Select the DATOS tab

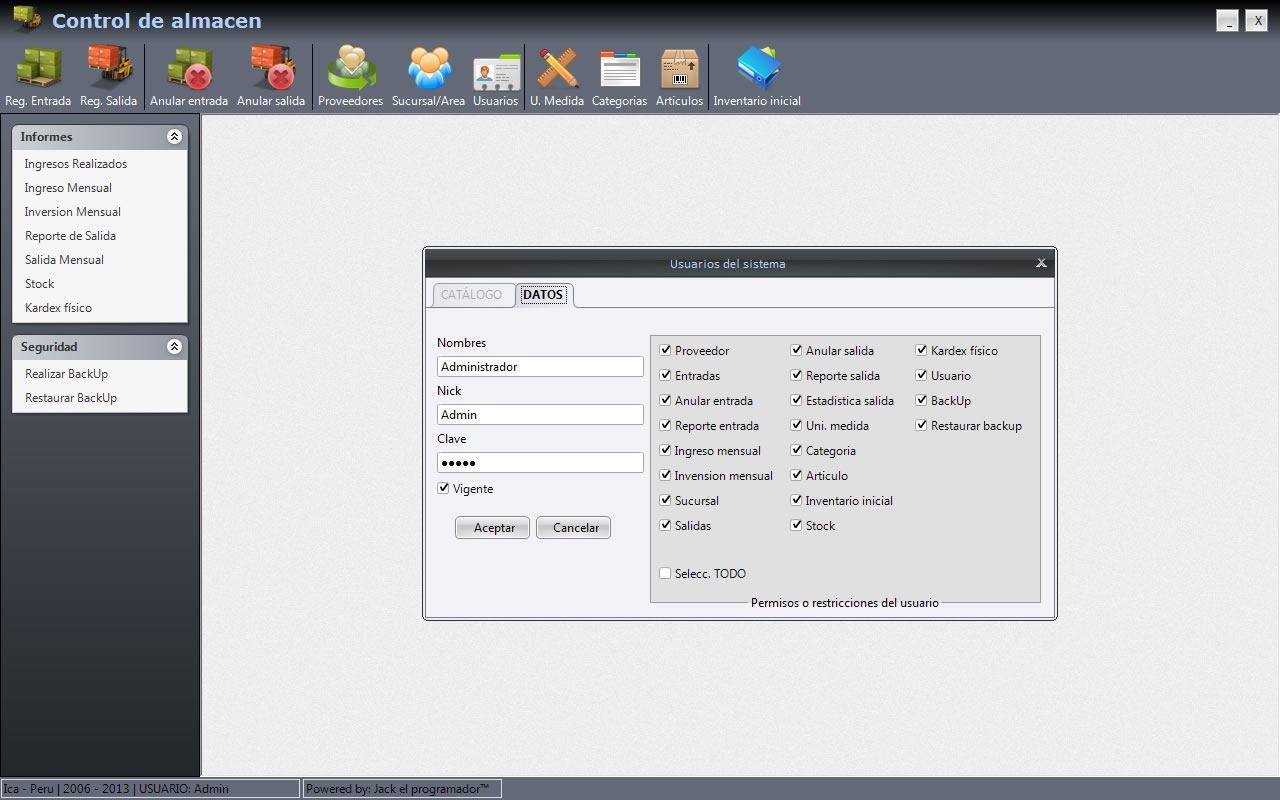543,295
